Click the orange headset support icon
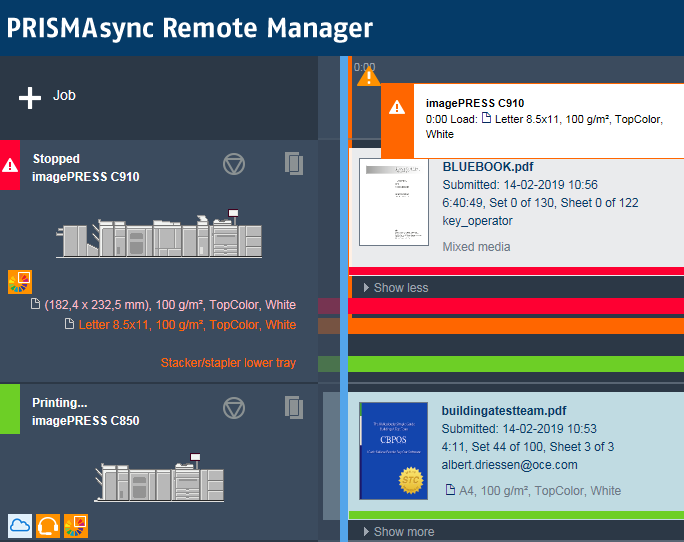The width and height of the screenshot is (684, 542). pyautogui.click(x=48, y=526)
